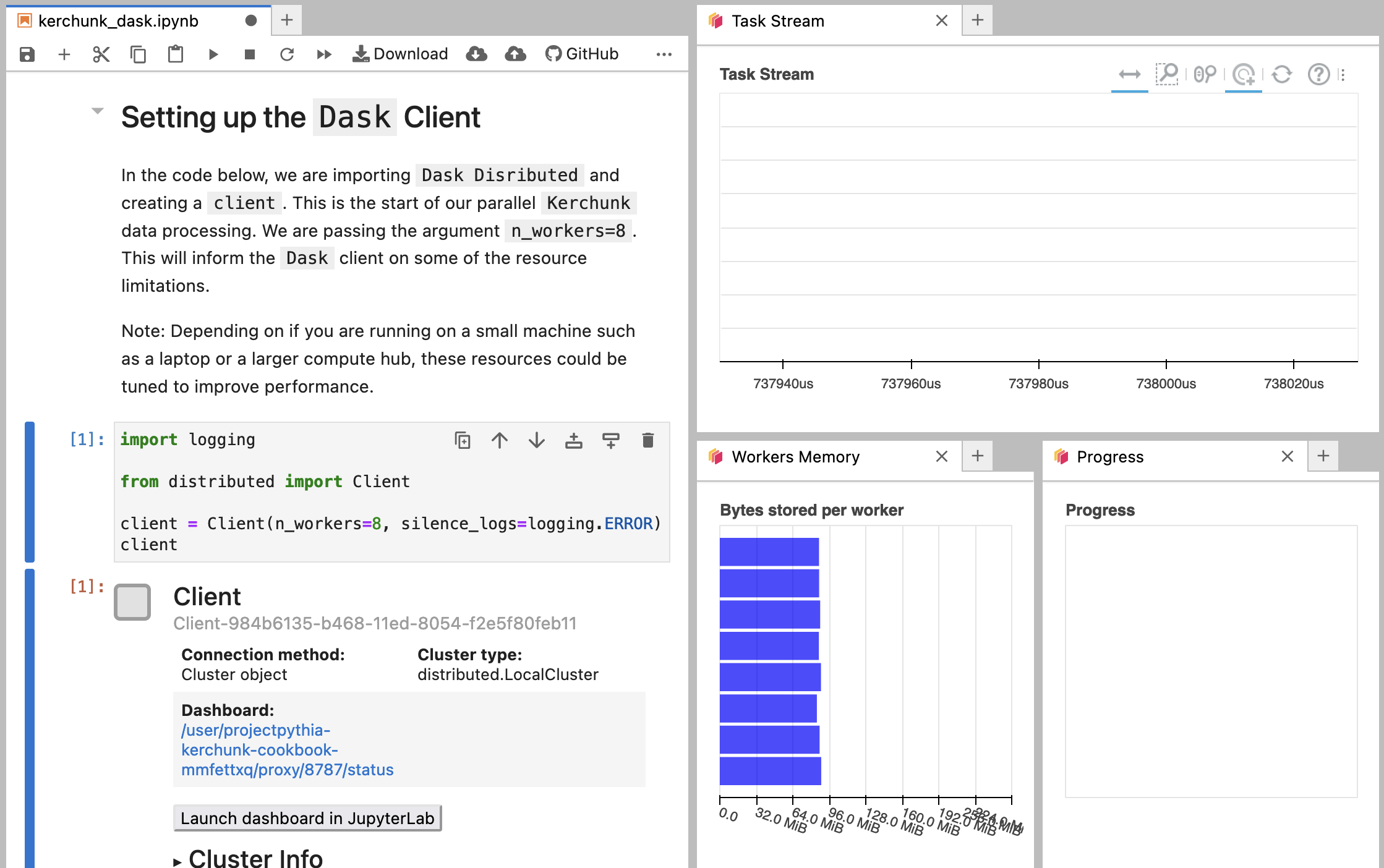Screen dimensions: 1384x868
Task: Select Box Zoom tool in Task Stream
Action: pyautogui.click(x=1167, y=74)
